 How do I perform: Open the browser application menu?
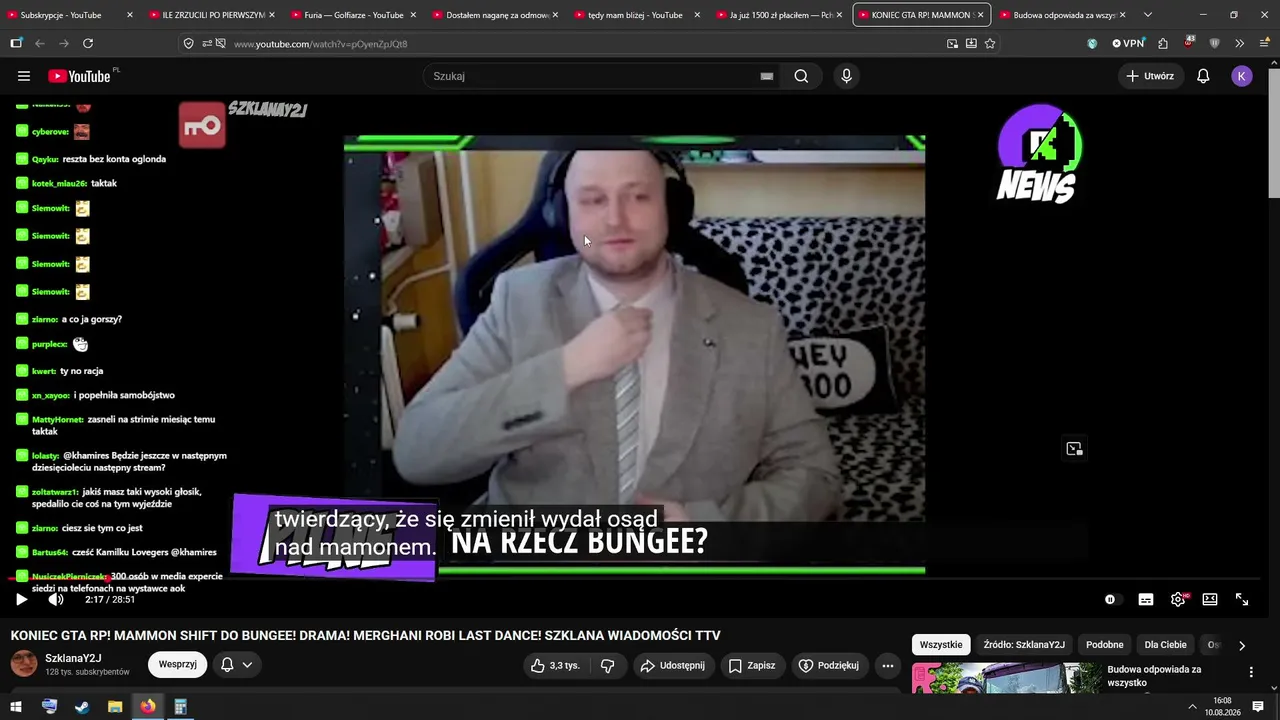[1263, 43]
